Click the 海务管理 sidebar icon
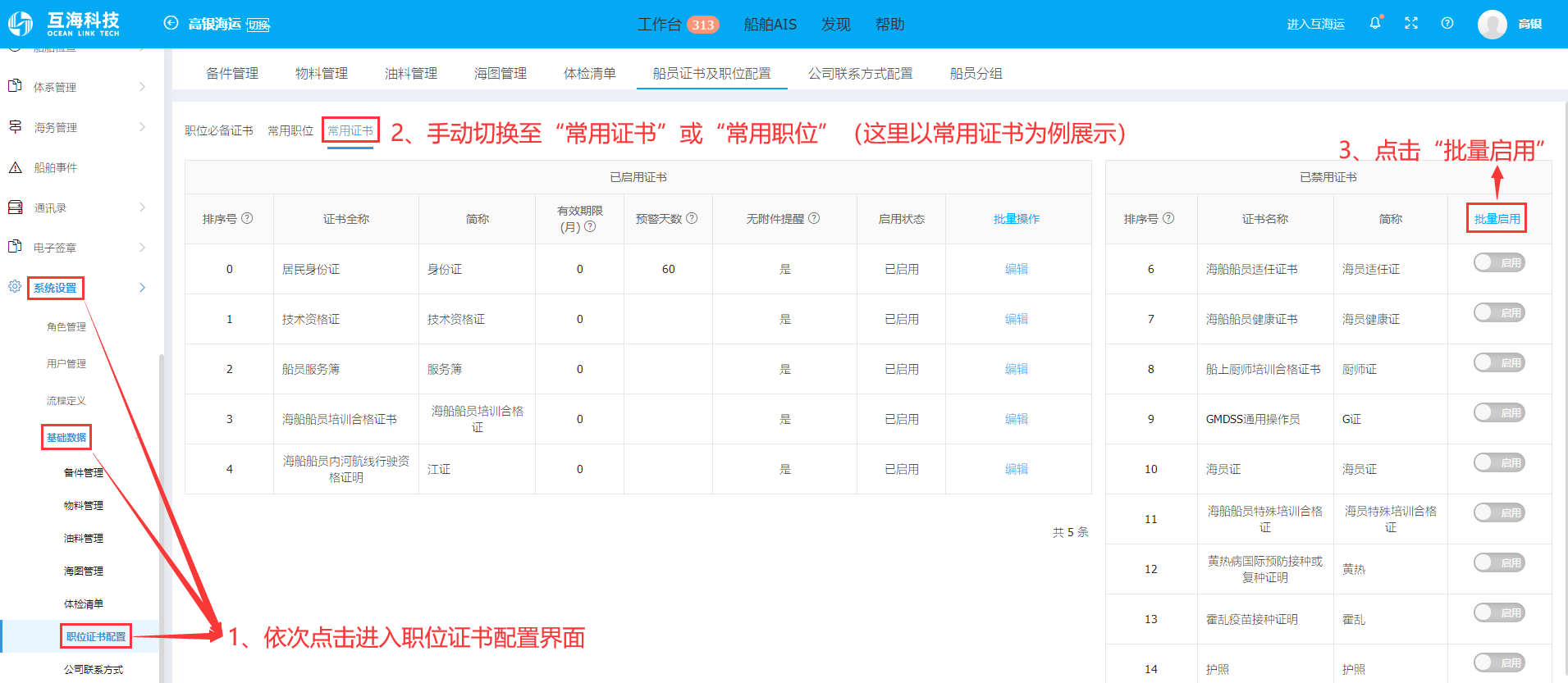This screenshot has width=1568, height=683. [x=15, y=126]
